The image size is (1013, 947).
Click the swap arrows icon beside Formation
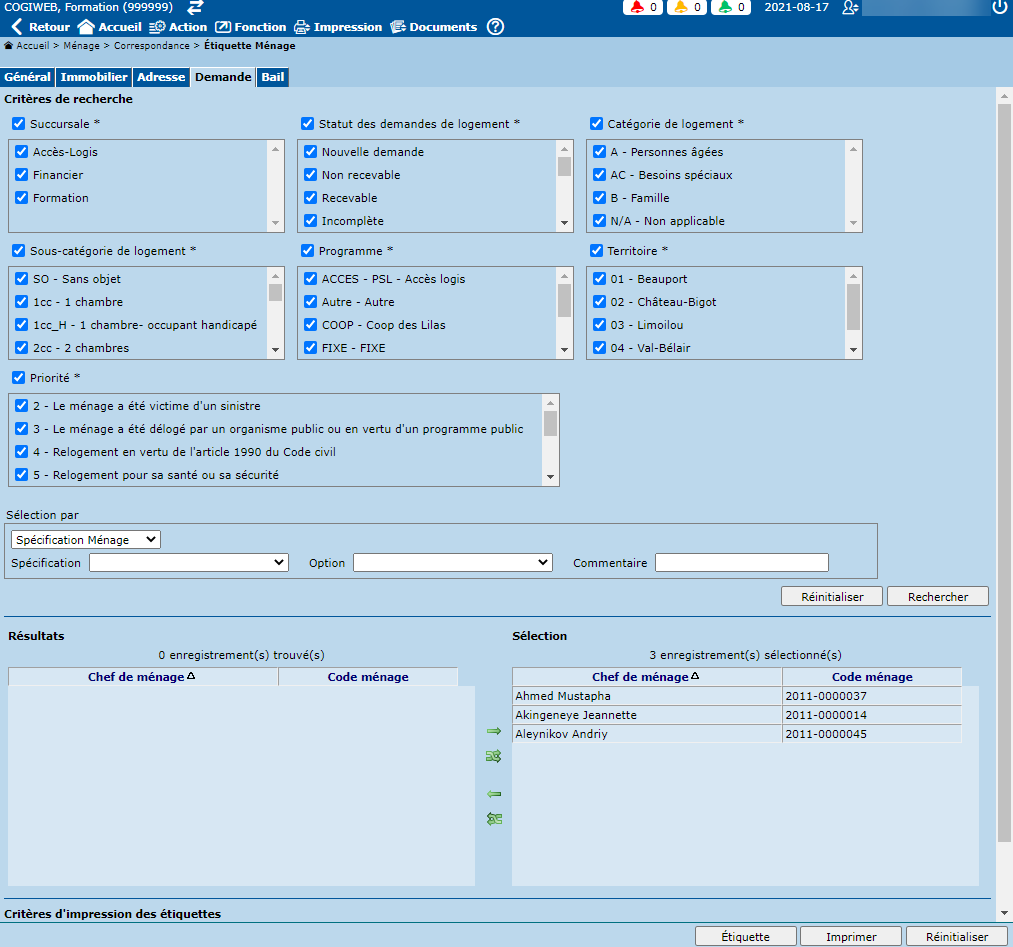(196, 7)
